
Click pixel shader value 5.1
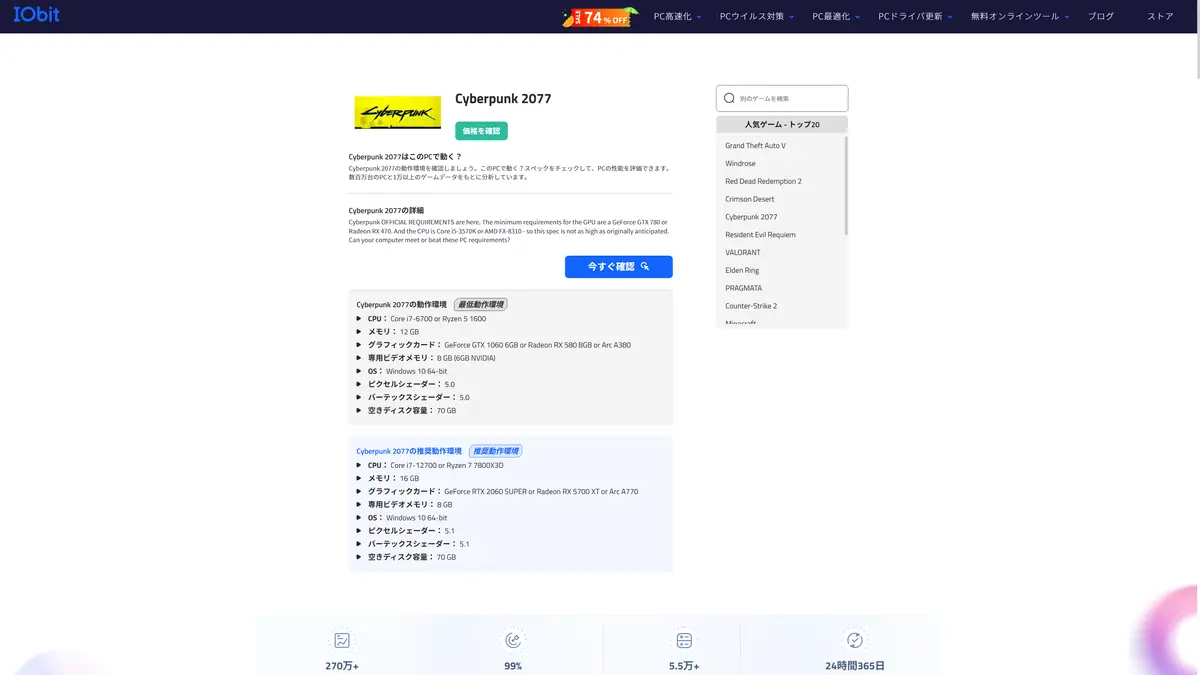449,531
